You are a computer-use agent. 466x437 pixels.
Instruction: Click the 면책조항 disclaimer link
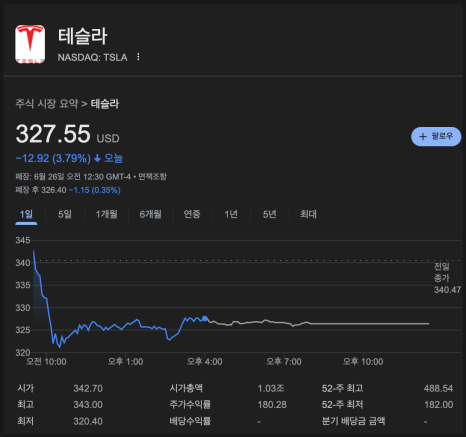[x=152, y=176]
